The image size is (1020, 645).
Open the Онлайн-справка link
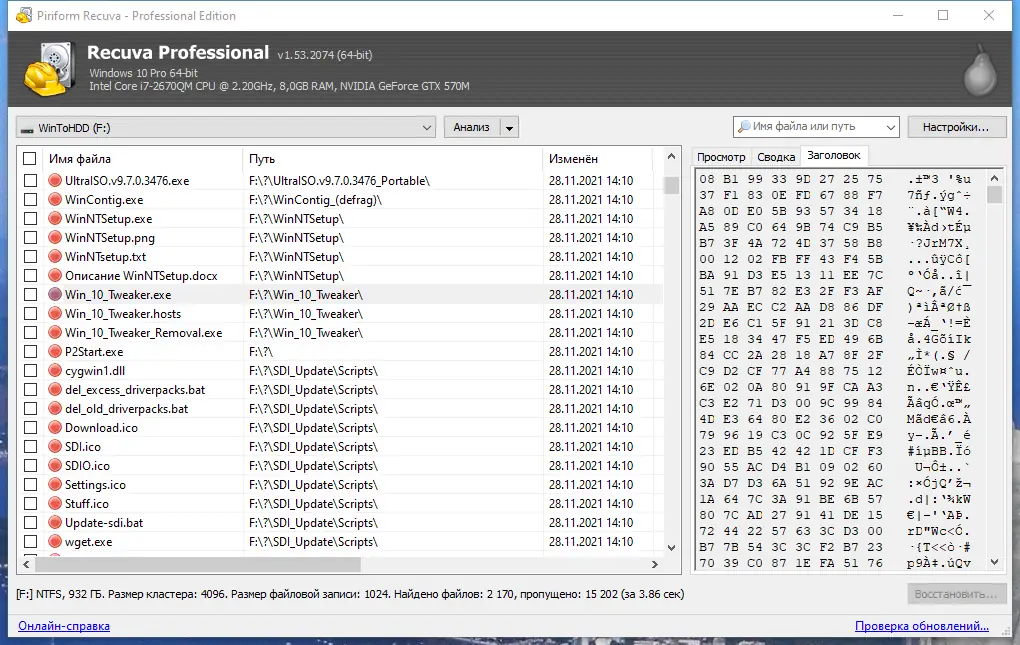[64, 626]
